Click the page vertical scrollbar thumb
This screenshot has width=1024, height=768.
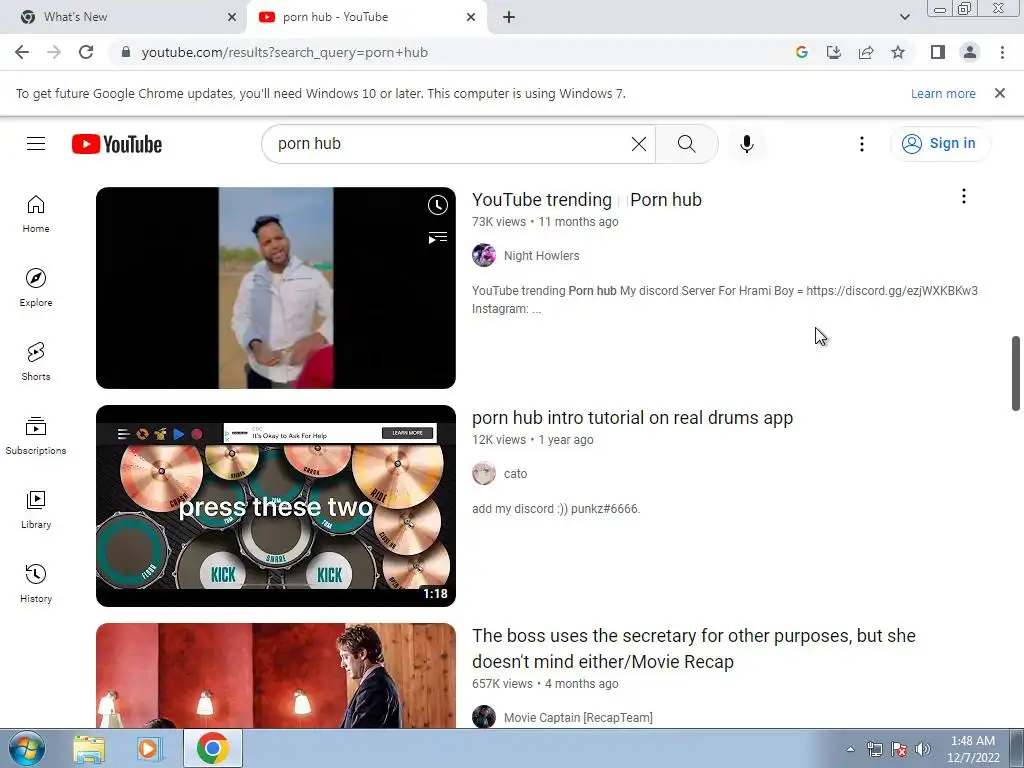[1016, 374]
